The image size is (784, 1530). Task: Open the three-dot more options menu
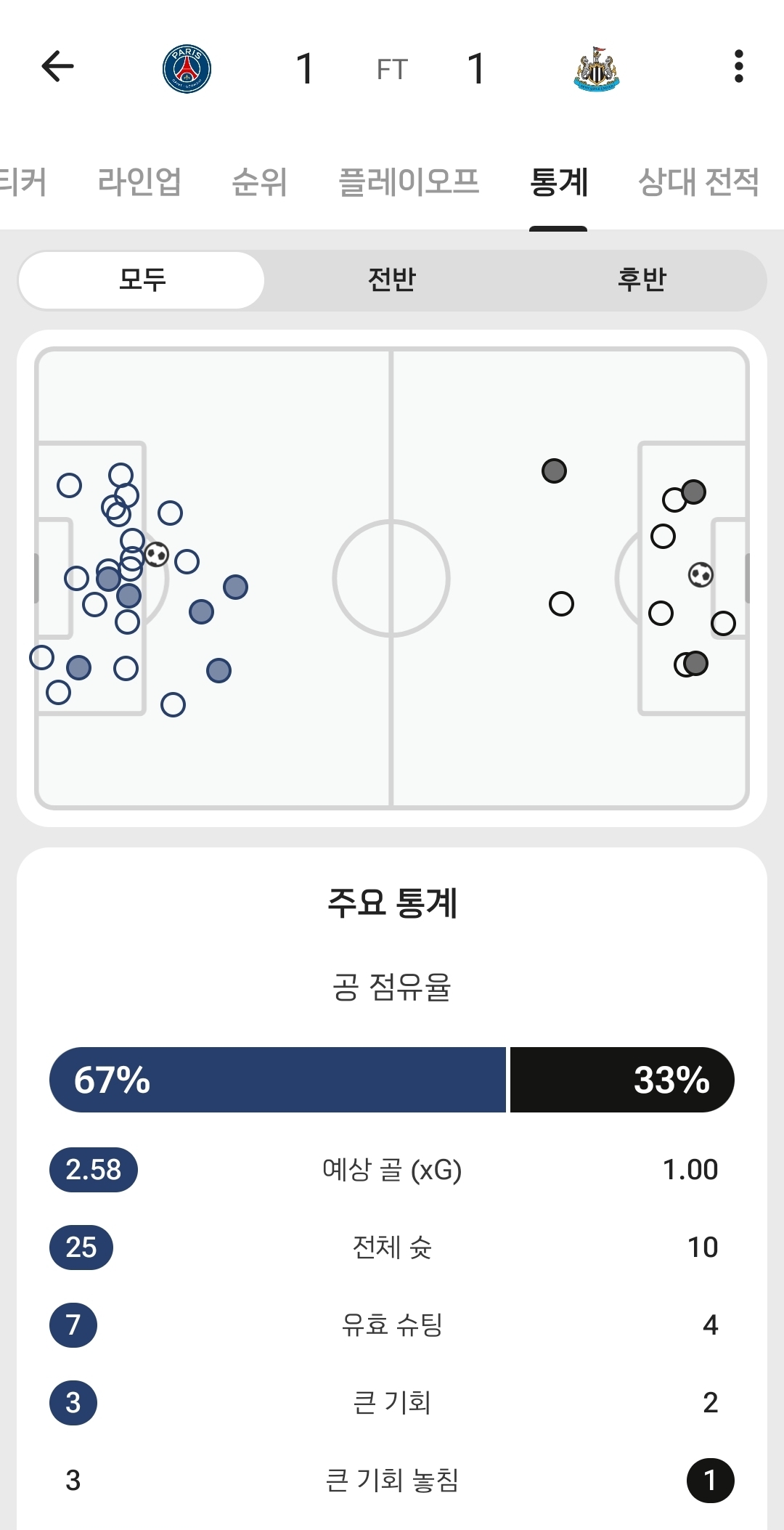click(738, 67)
